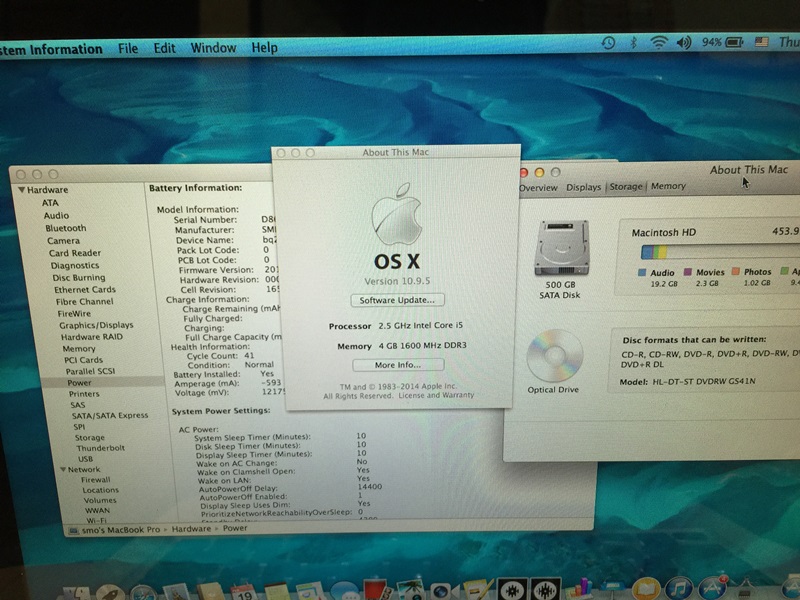The width and height of the screenshot is (800, 600).
Task: Open the File menu
Action: coord(128,48)
